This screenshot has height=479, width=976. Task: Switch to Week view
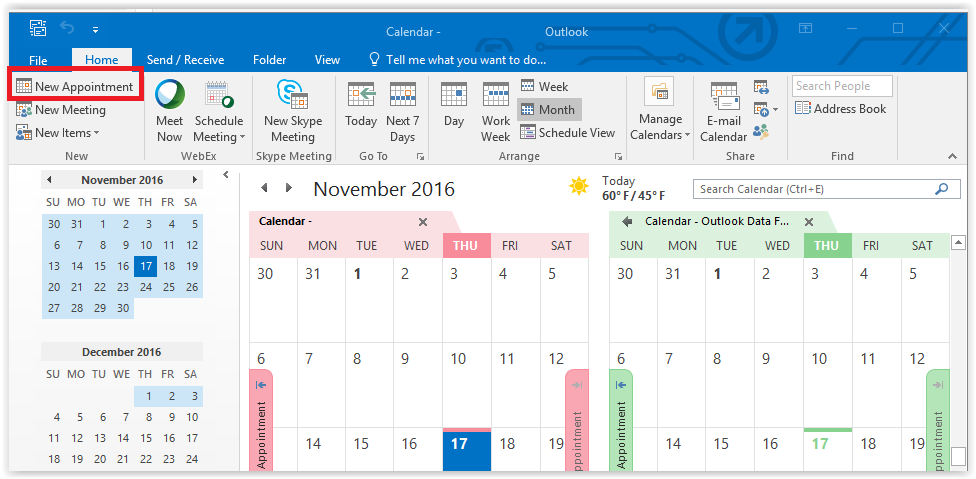coord(544,86)
